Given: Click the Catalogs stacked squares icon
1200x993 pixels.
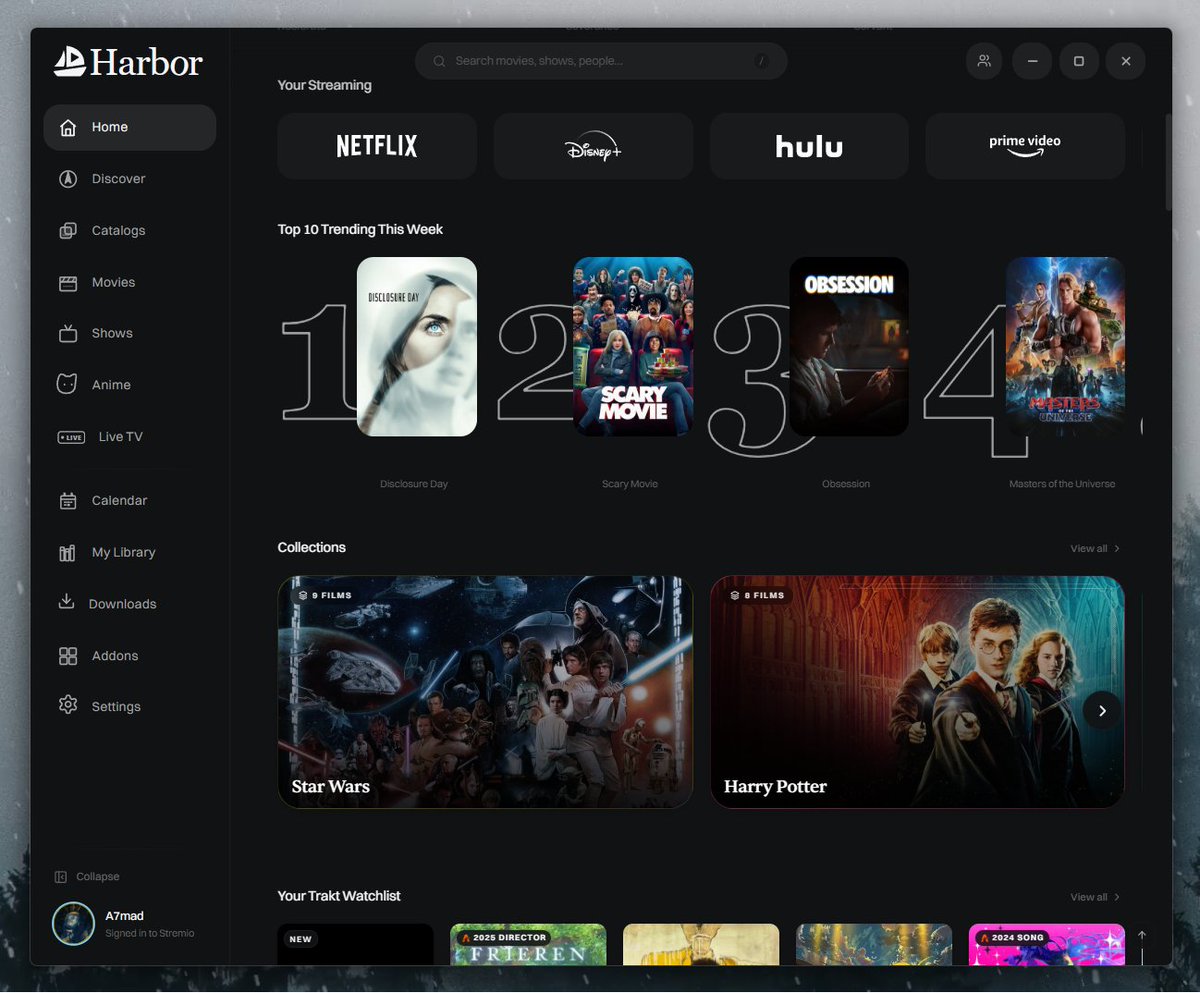Looking at the screenshot, I should (68, 231).
